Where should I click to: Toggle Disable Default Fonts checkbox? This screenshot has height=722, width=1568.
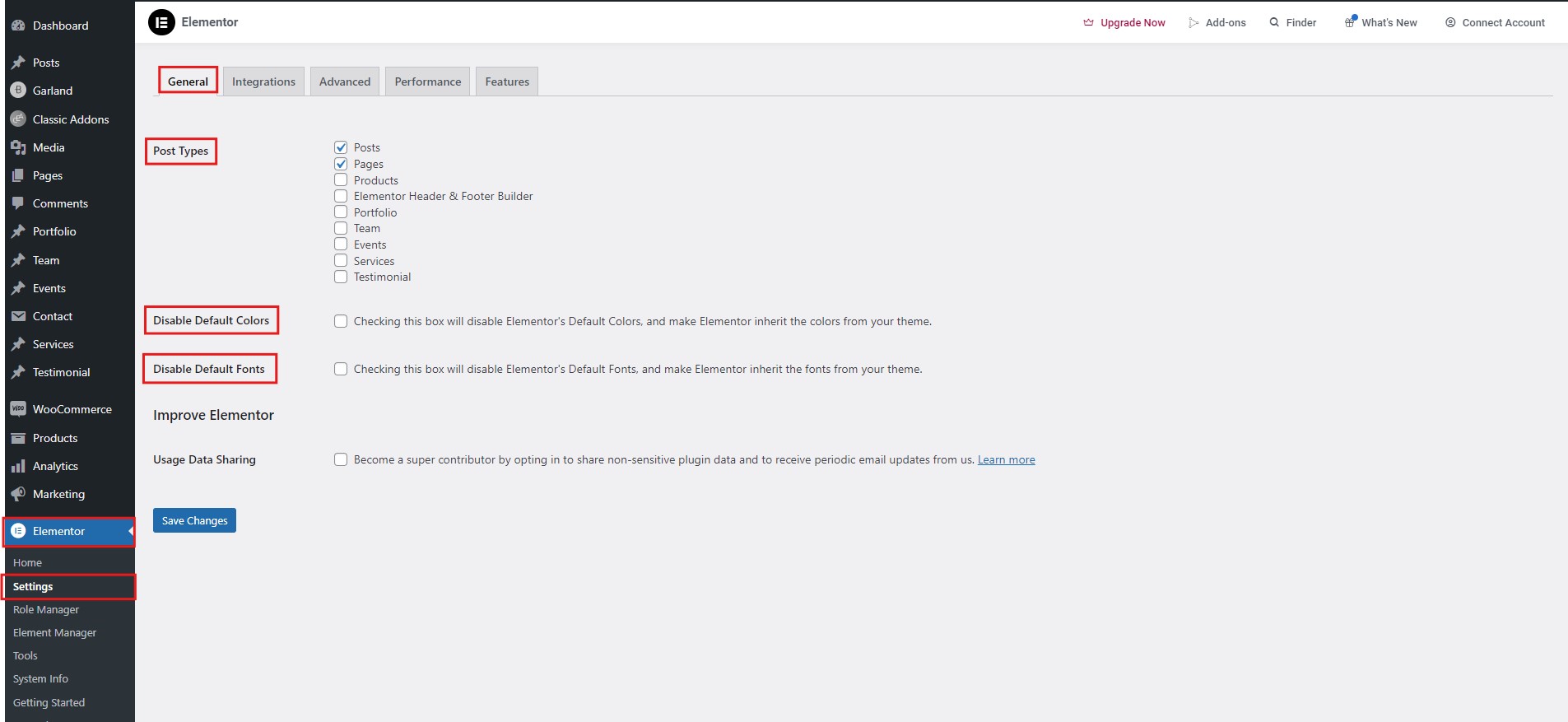click(341, 369)
